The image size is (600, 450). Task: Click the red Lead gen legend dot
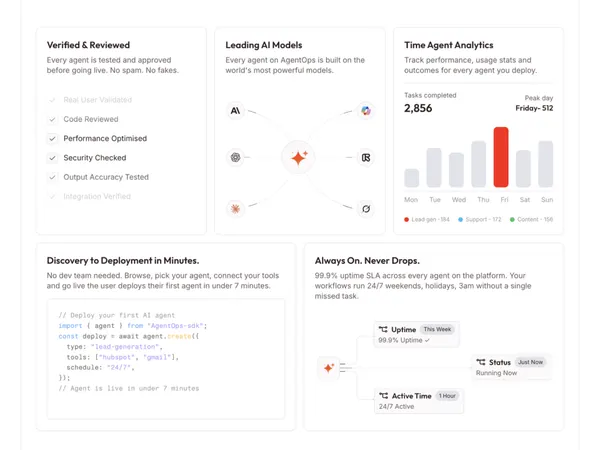(406, 220)
